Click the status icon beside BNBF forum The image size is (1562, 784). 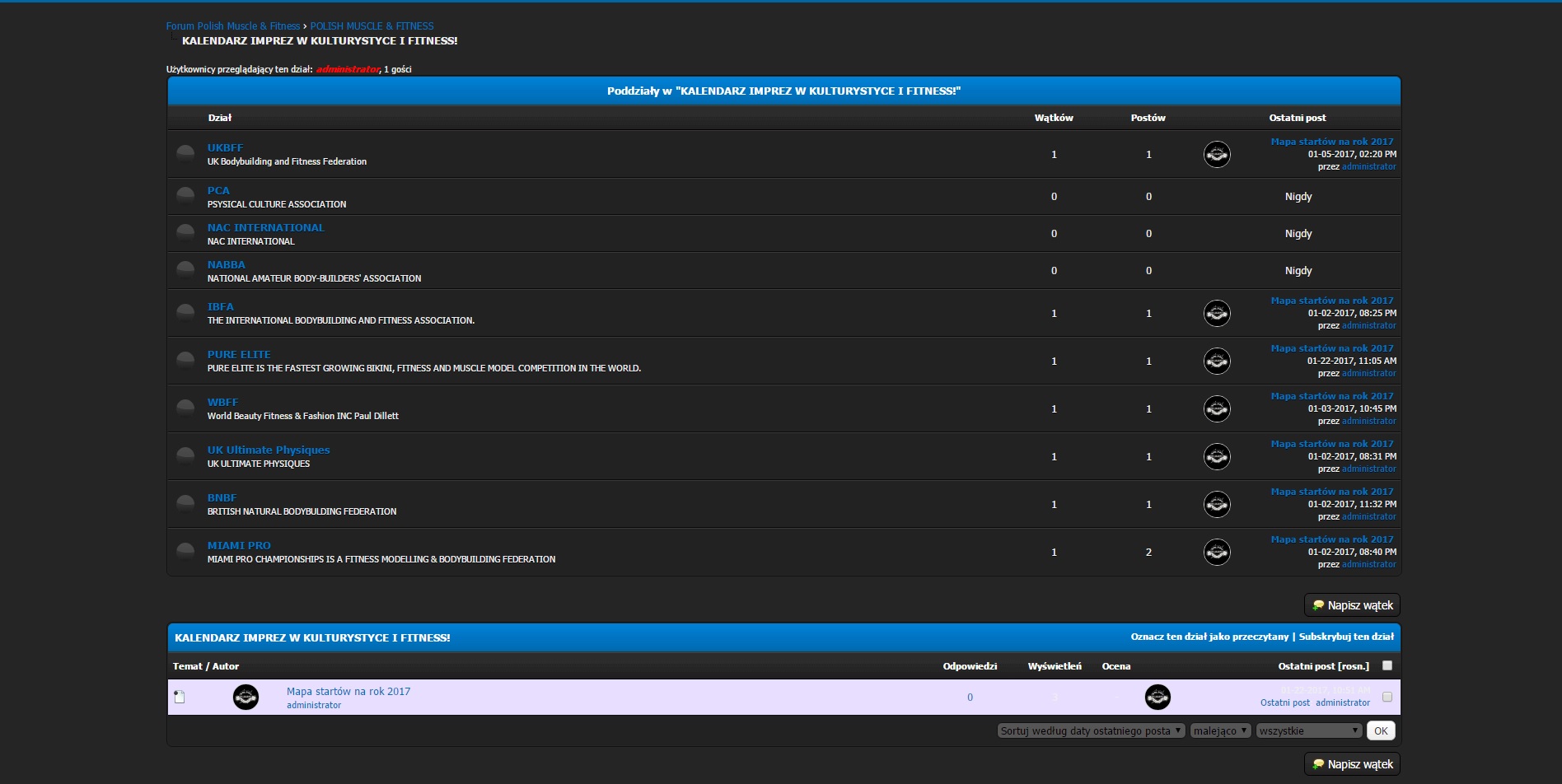tap(185, 504)
